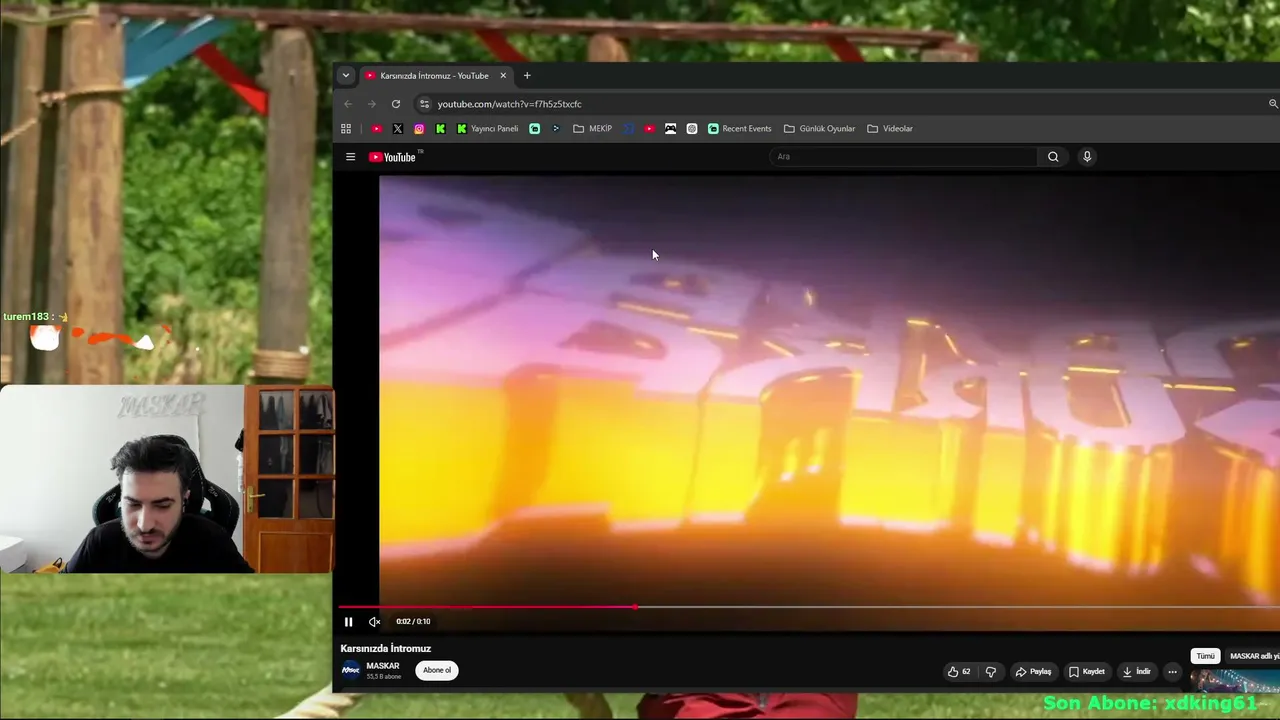Image resolution: width=1280 pixels, height=720 pixels.
Task: Click the webcam overlay of the streamer
Action: pyautogui.click(x=167, y=479)
